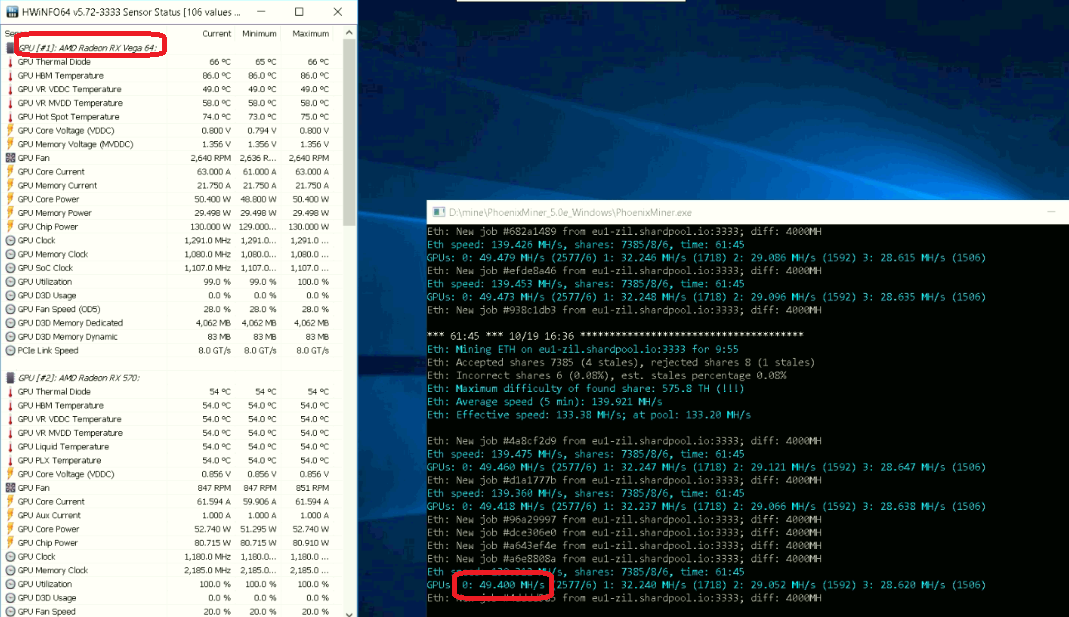Click the lightning icon of GPU Chip Power 130.000 W
This screenshot has width=1069, height=617.
pyautogui.click(x=10, y=226)
